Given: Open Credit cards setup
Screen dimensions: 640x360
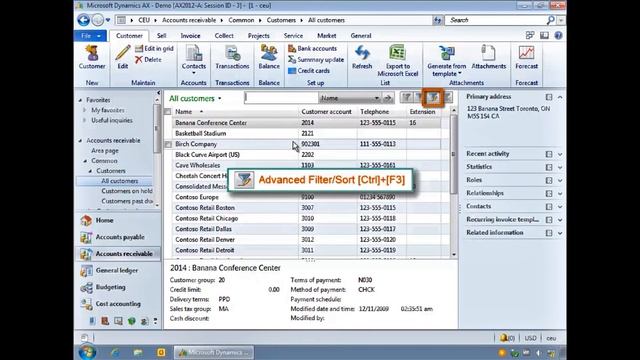Looking at the screenshot, I should click(309, 71).
